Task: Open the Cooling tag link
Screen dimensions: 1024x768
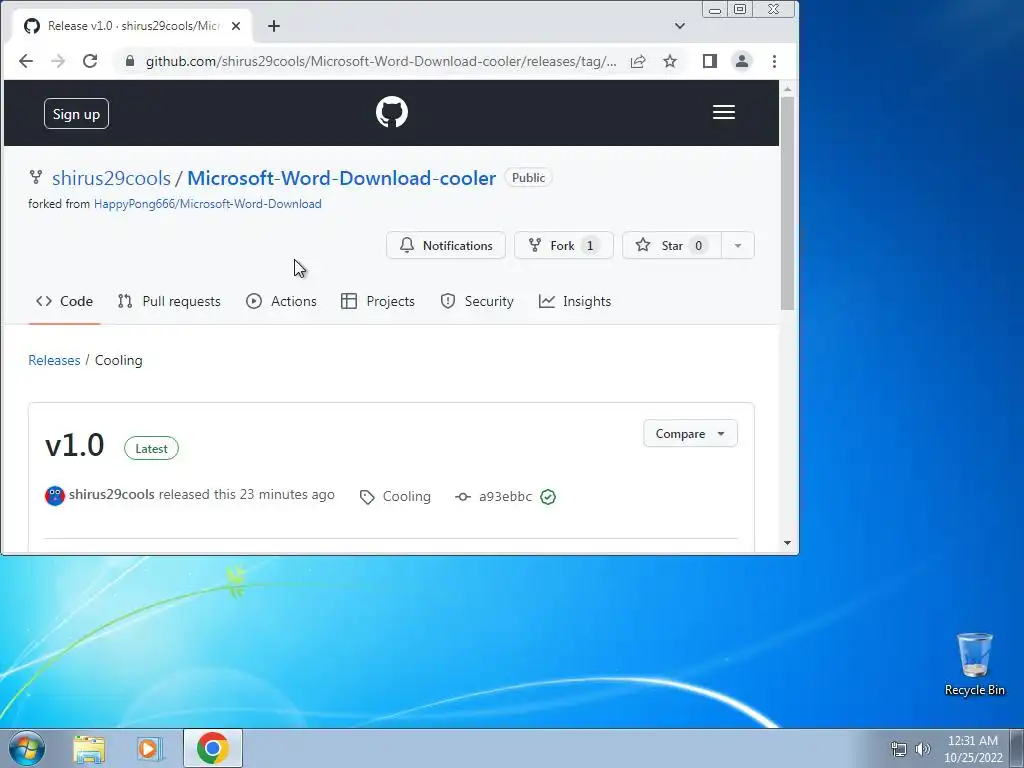Action: [x=395, y=497]
